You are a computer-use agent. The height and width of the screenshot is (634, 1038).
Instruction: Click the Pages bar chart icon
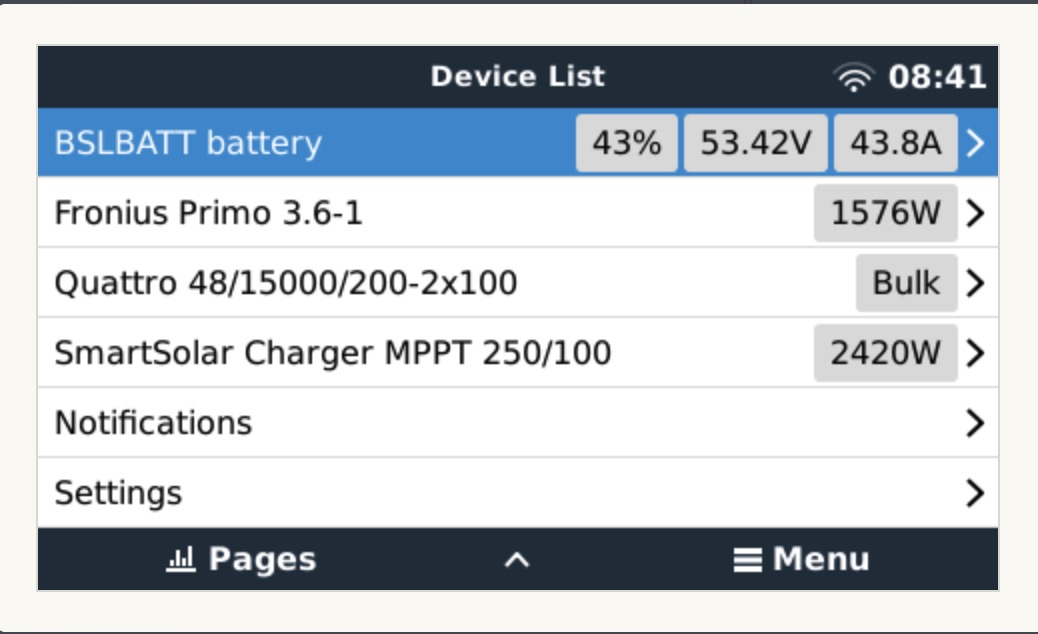pos(180,559)
